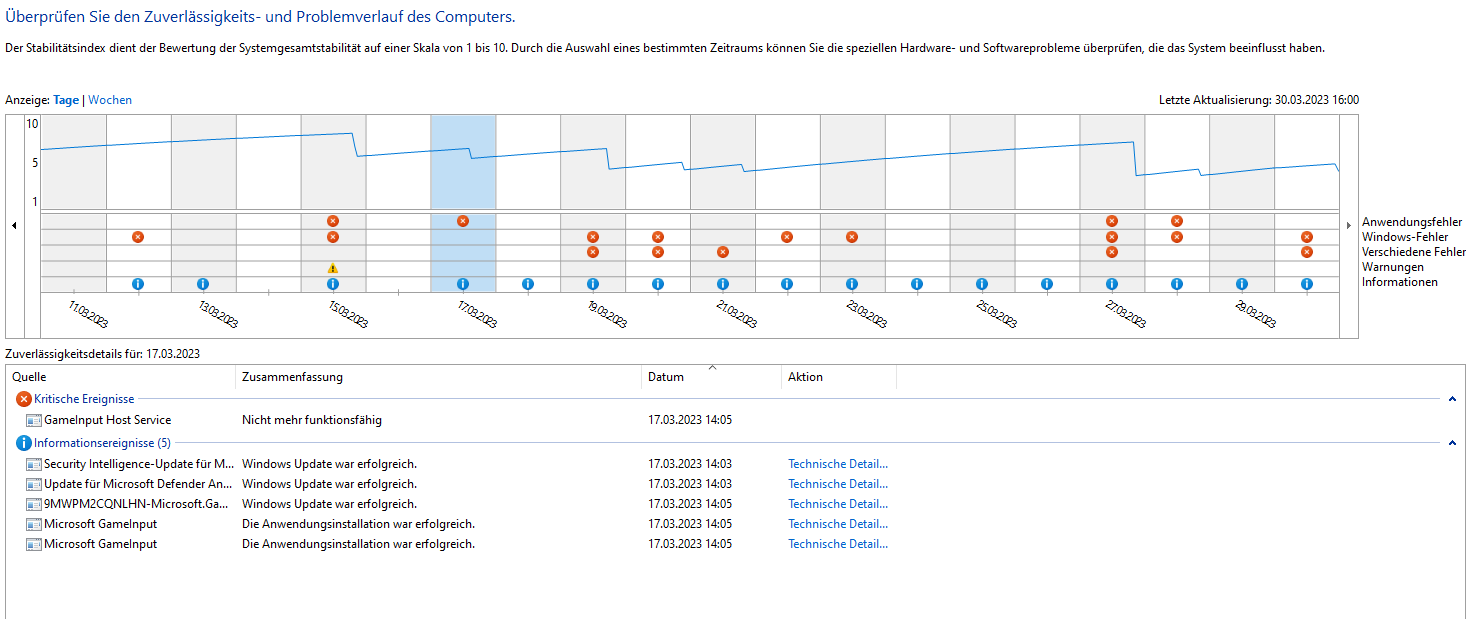Select Windows-Fehler icon on 12.03.2023
Screen dimensions: 1473x619
tap(138, 237)
